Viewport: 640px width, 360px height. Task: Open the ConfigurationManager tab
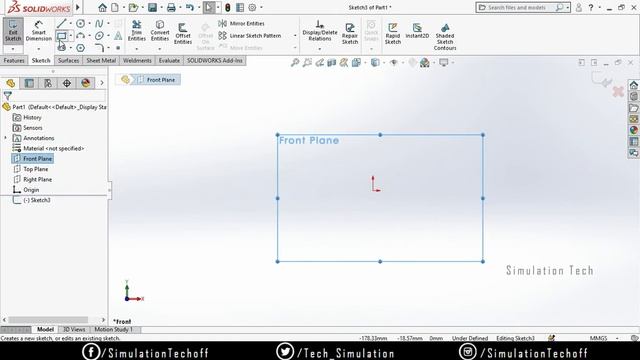[x=48, y=83]
